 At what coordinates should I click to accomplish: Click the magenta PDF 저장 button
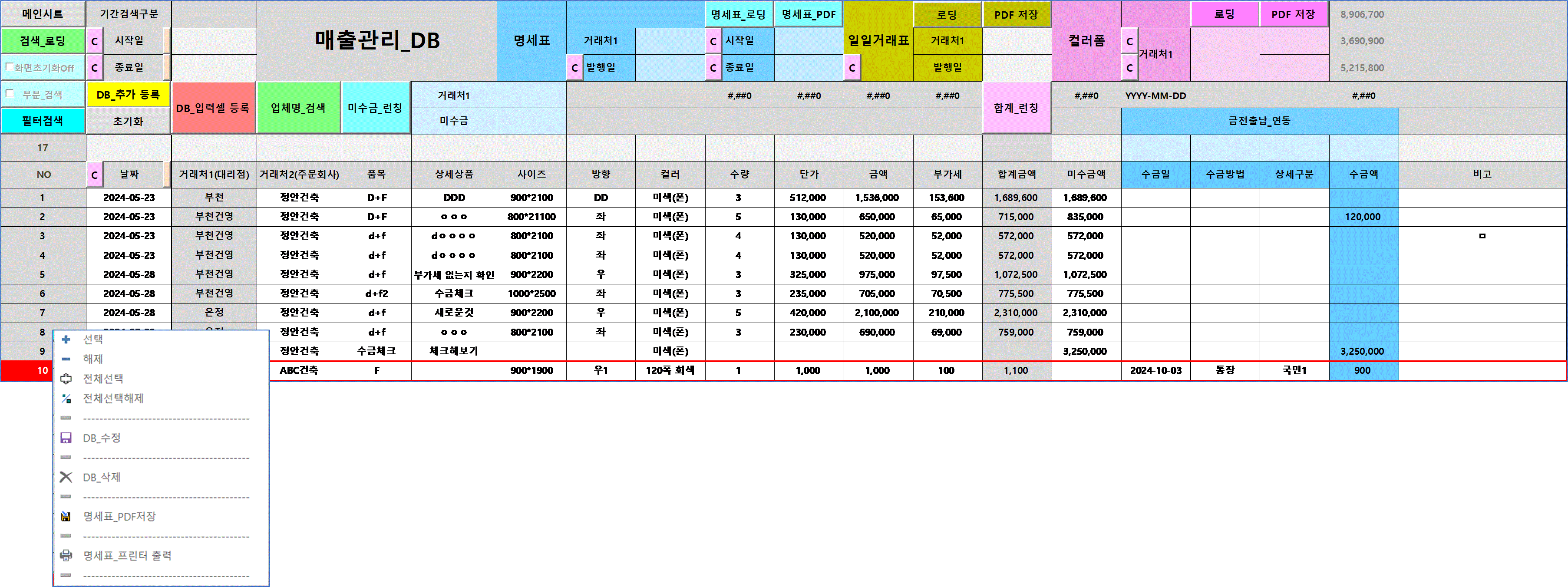pyautogui.click(x=1294, y=14)
